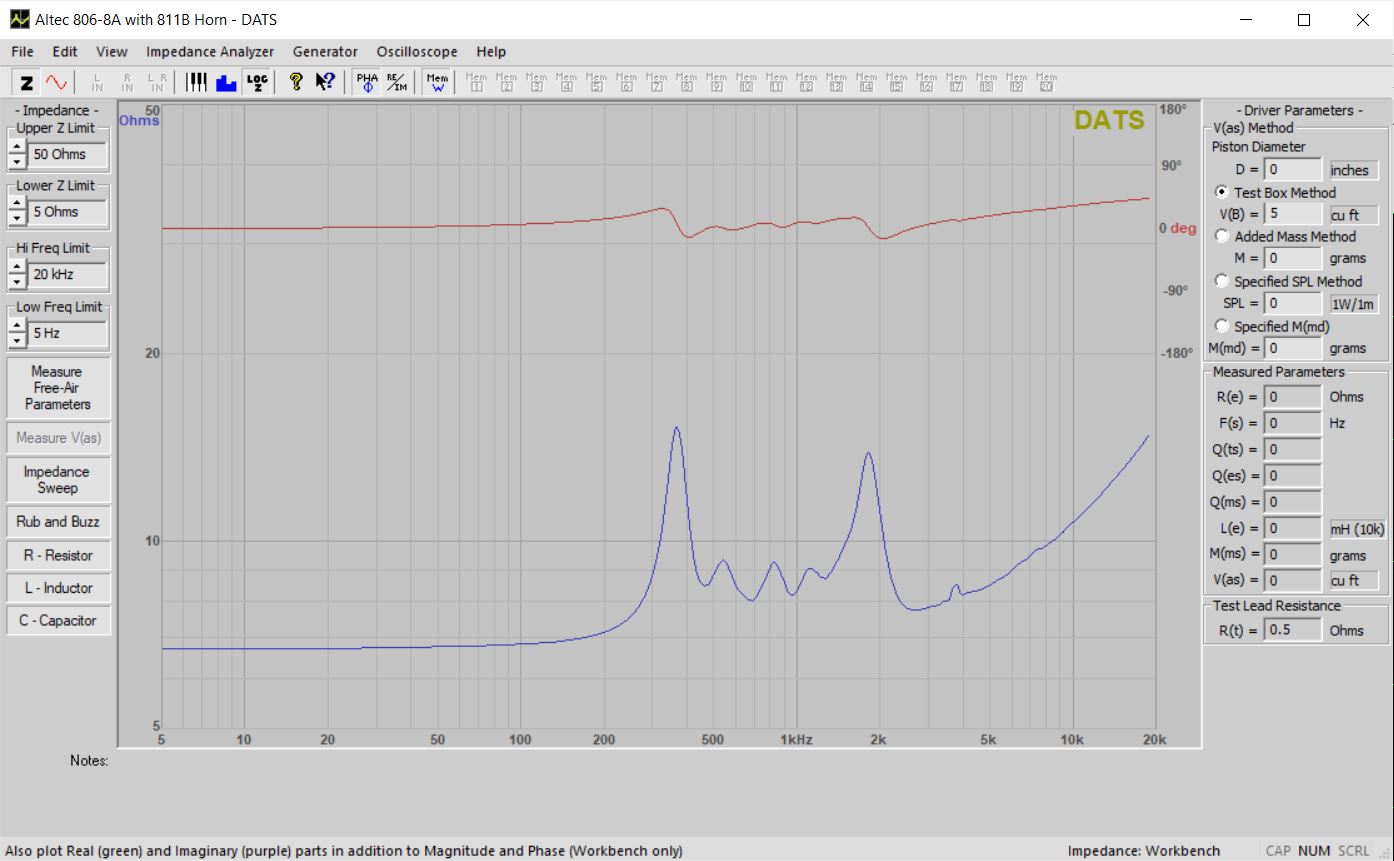Image resolution: width=1394 pixels, height=861 pixels.
Task: Select the Mem 18 memory icon
Action: (x=986, y=82)
